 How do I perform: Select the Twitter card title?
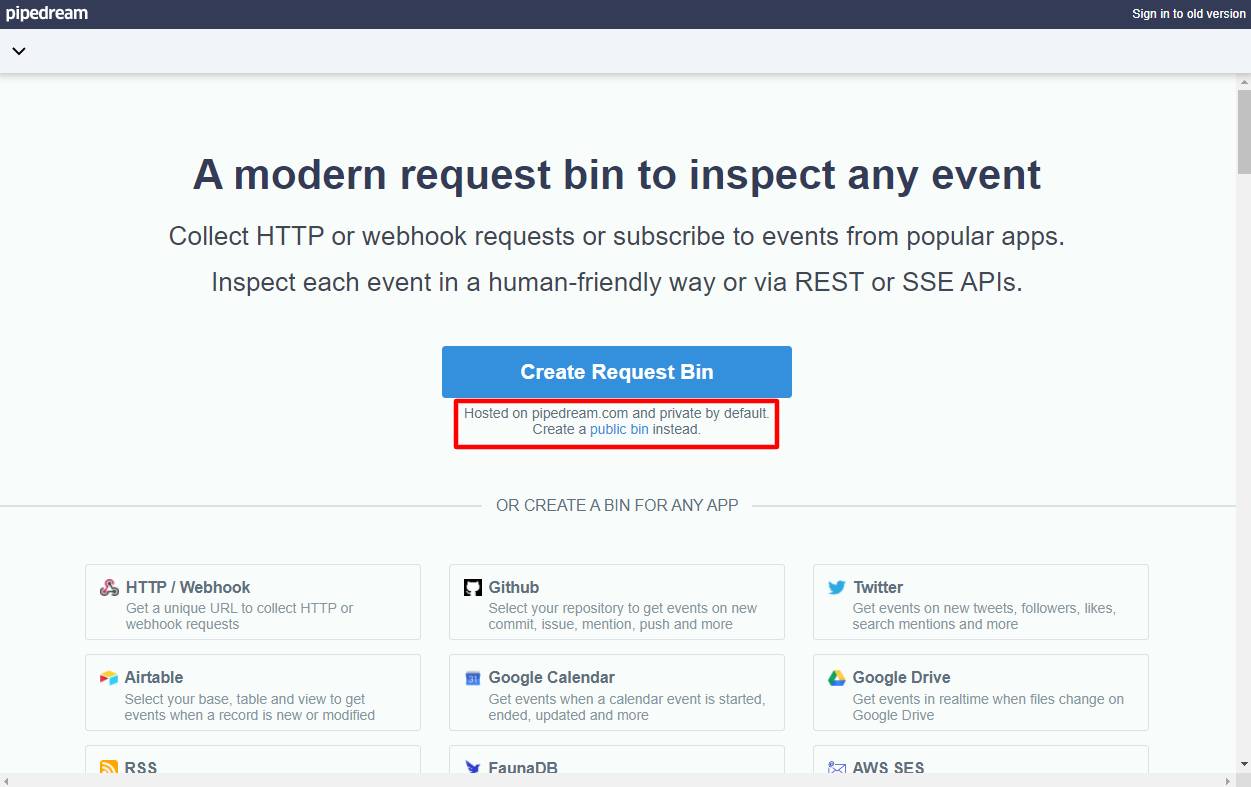coord(878,587)
